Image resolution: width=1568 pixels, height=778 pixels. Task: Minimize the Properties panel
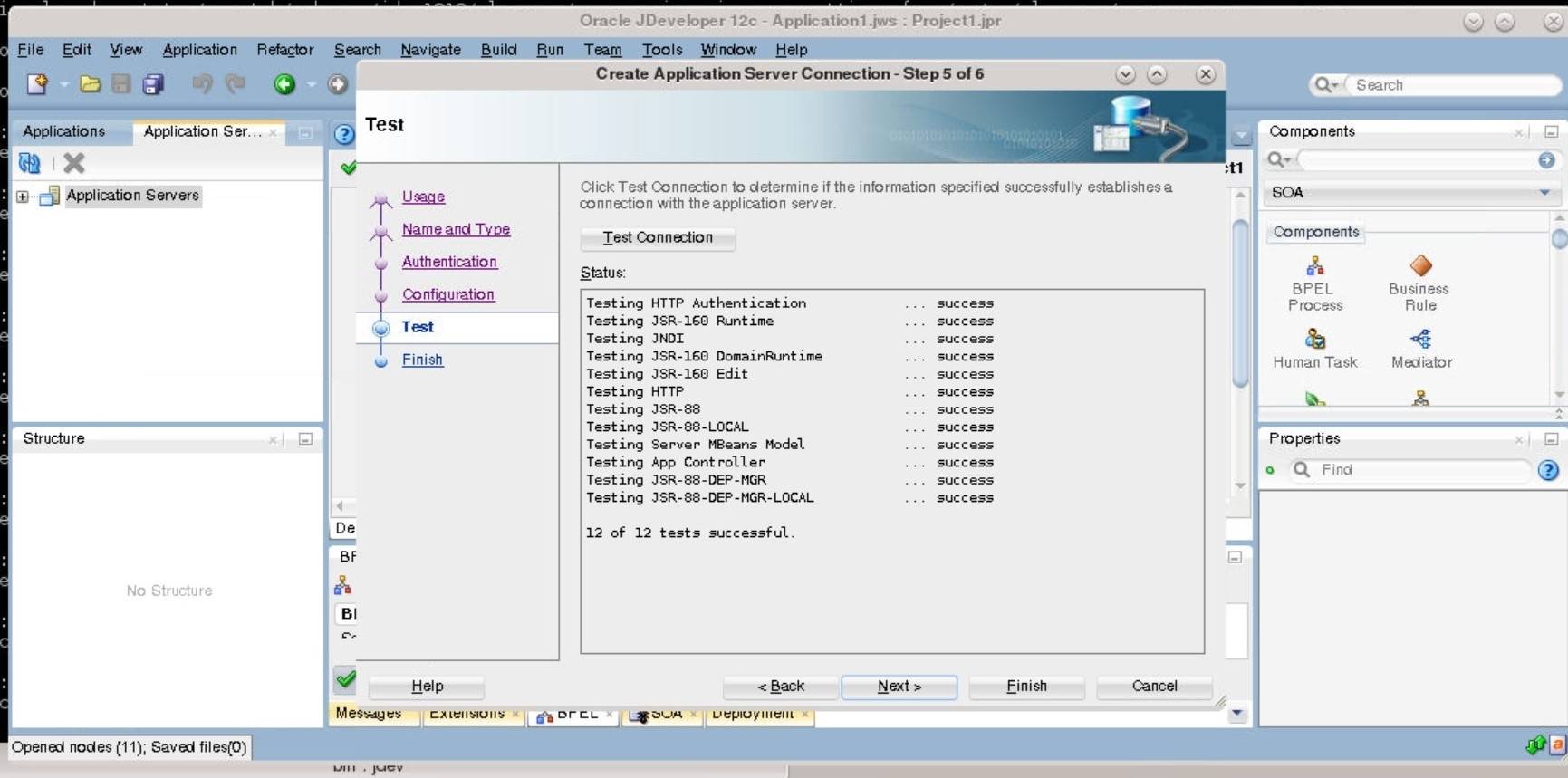[x=1551, y=439]
